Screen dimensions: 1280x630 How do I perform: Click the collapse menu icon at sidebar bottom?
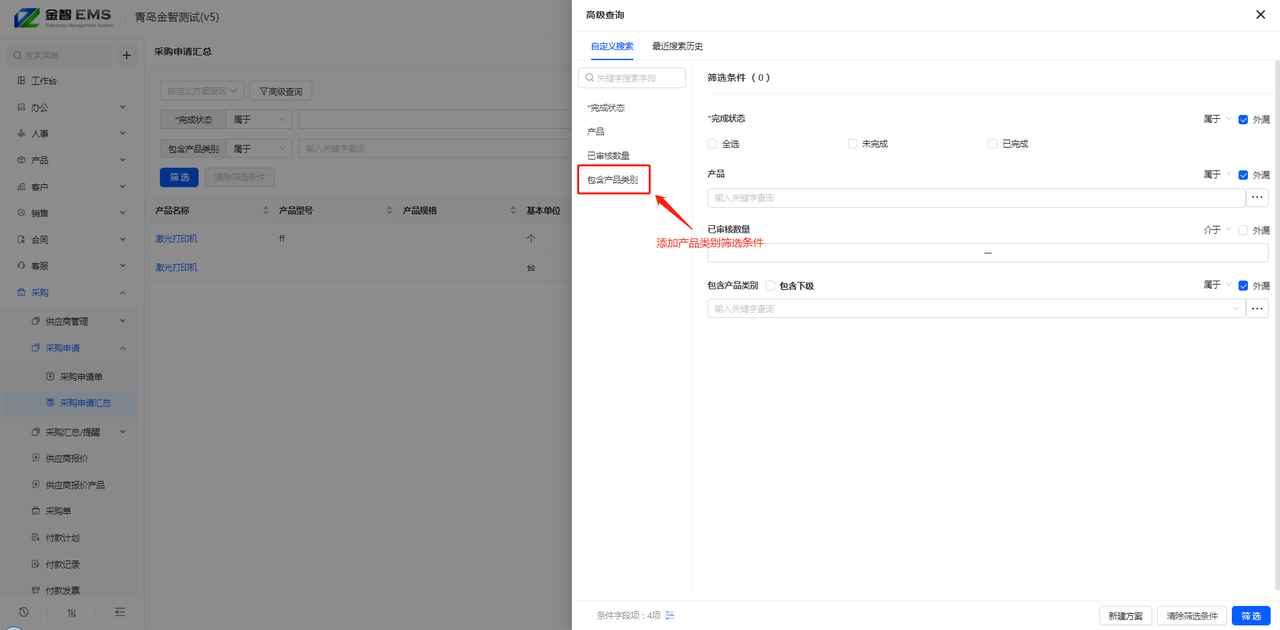tap(120, 612)
